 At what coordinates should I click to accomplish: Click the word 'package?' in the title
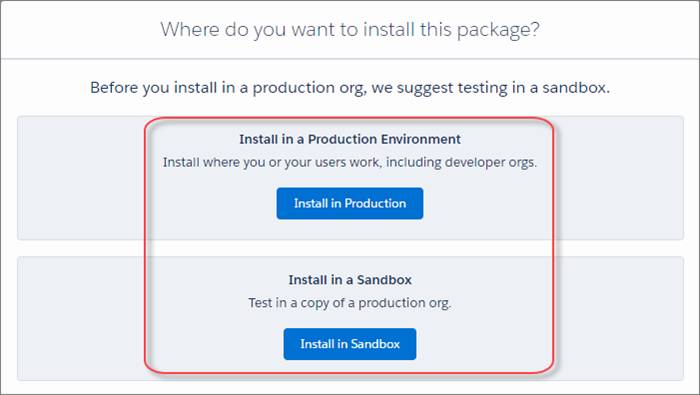(x=498, y=31)
